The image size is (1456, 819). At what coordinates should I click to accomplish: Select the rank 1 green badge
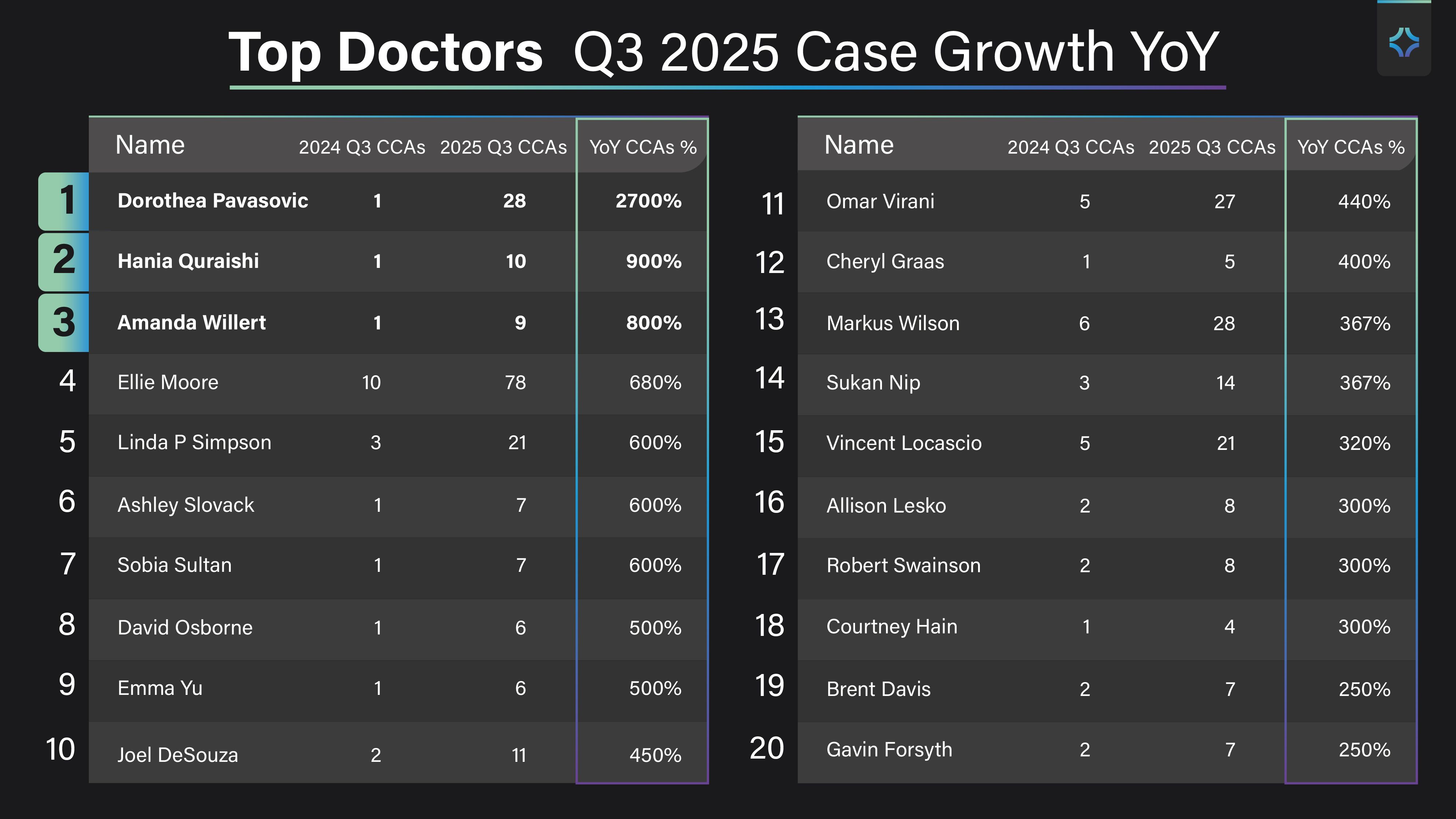point(64,201)
